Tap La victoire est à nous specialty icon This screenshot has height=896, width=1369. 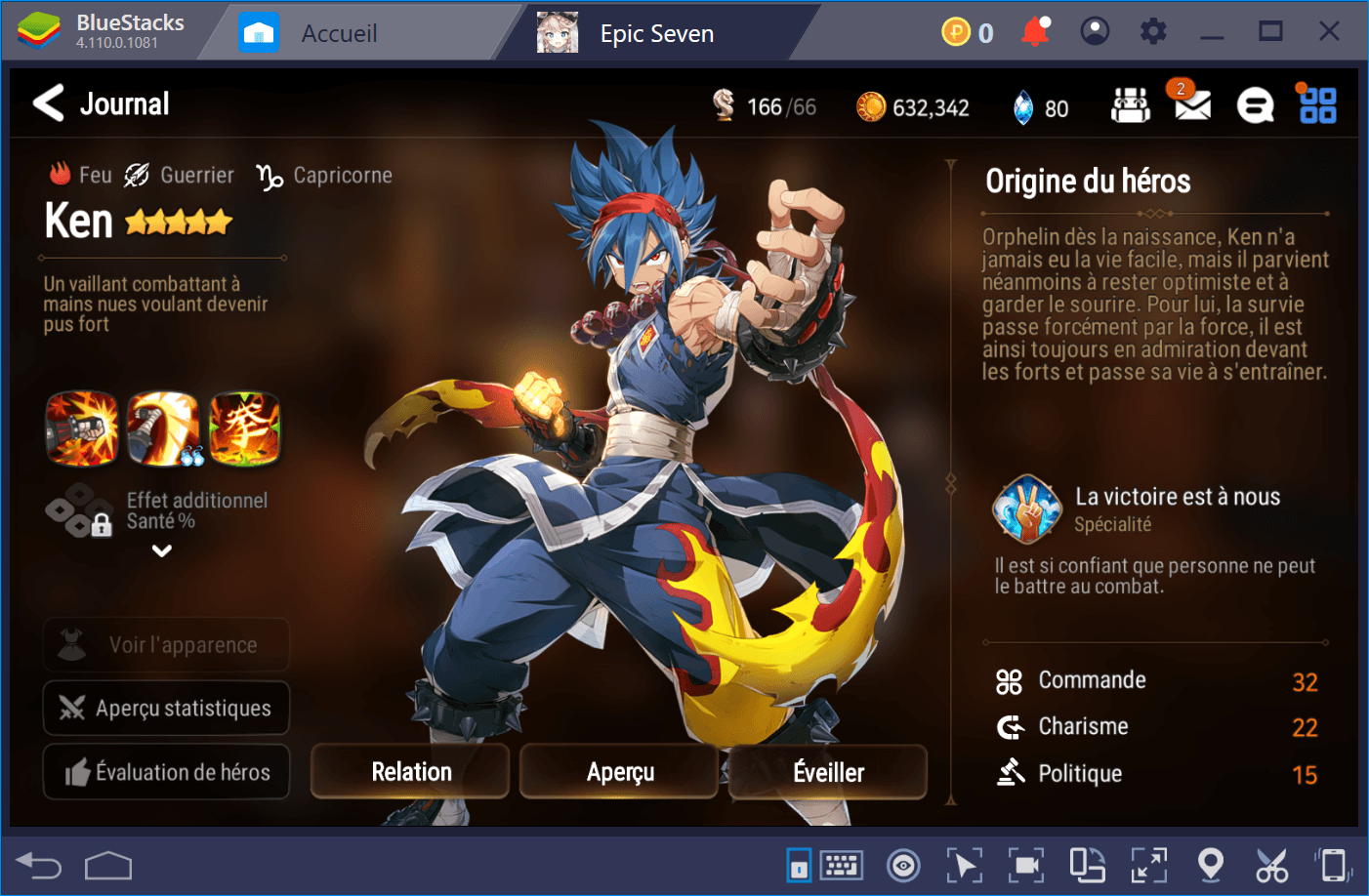pos(1026,509)
